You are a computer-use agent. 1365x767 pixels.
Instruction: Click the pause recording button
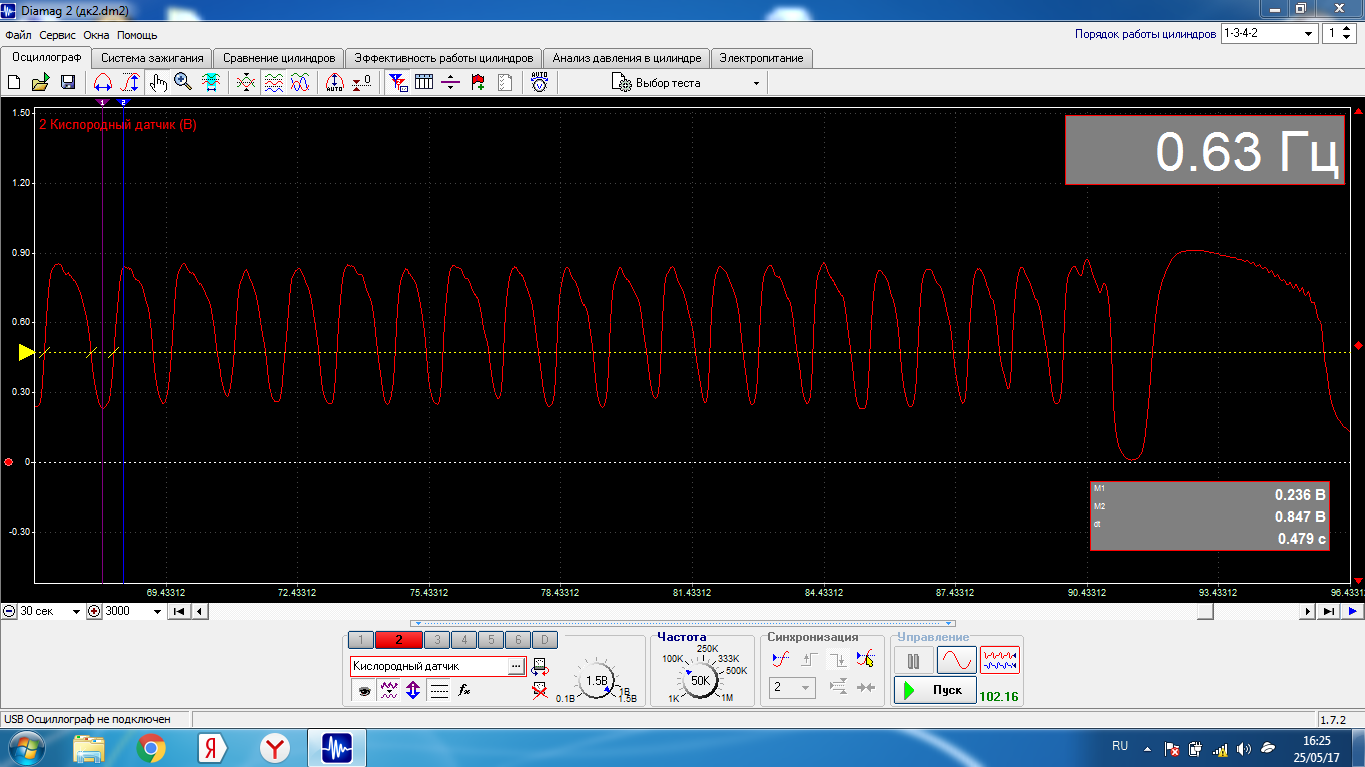913,660
